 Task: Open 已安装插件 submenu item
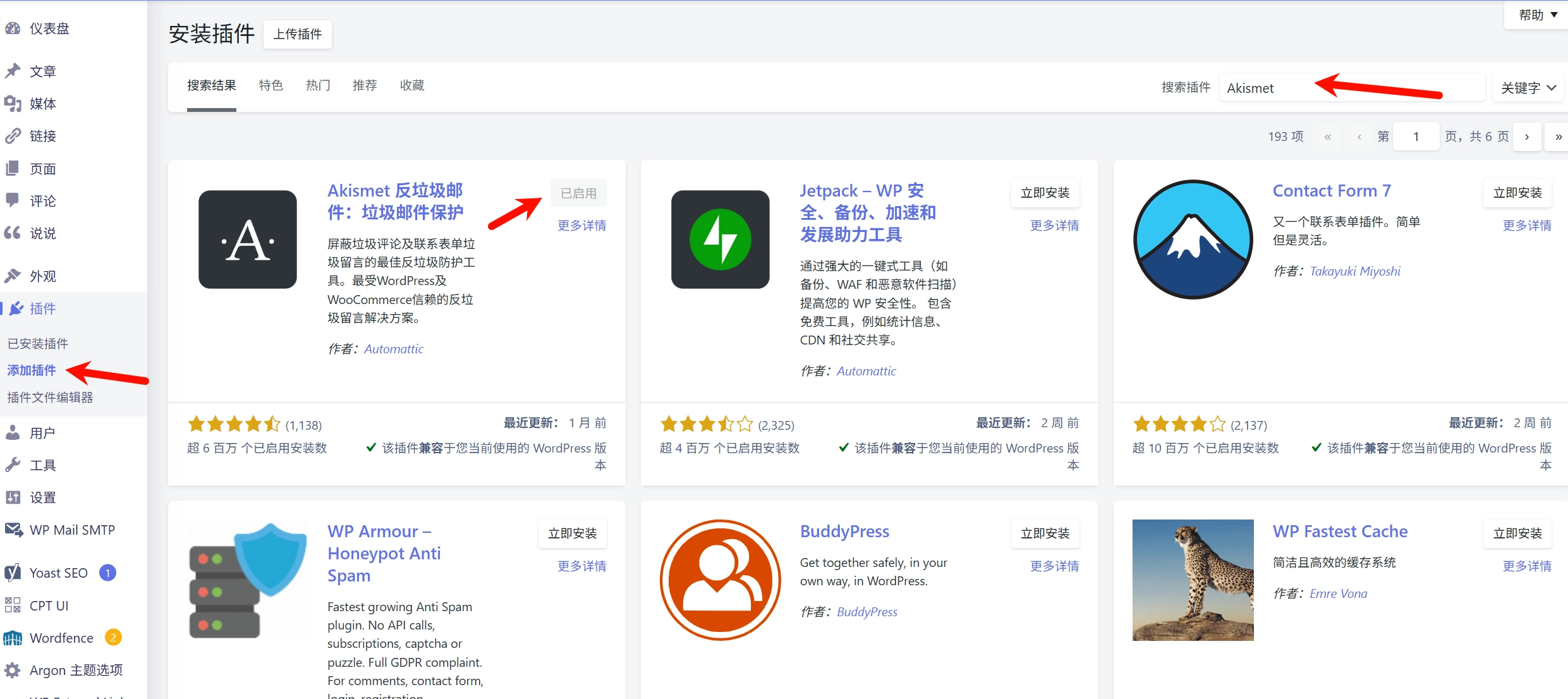(38, 343)
